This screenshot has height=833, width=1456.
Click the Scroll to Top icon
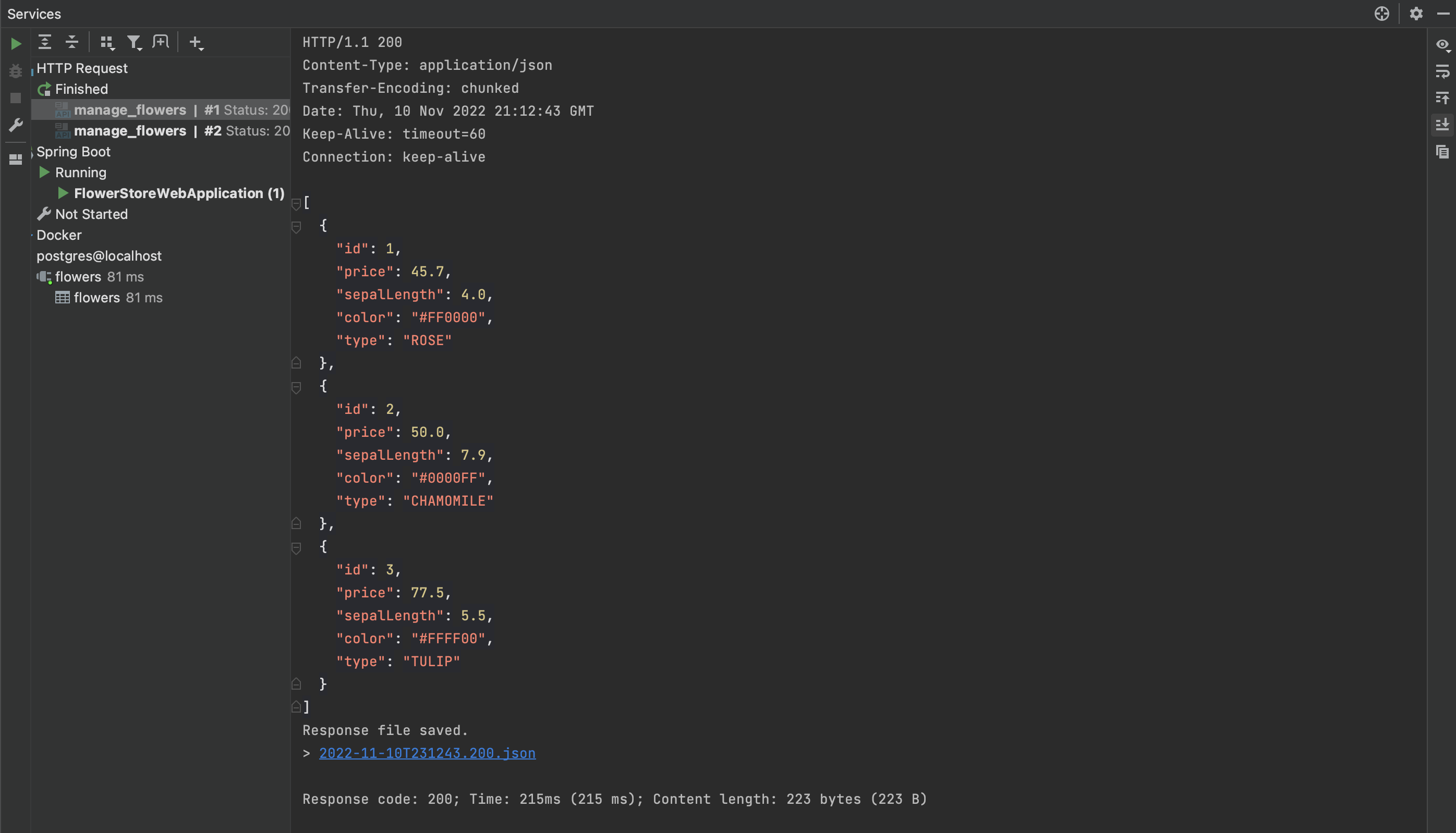pos(1442,98)
